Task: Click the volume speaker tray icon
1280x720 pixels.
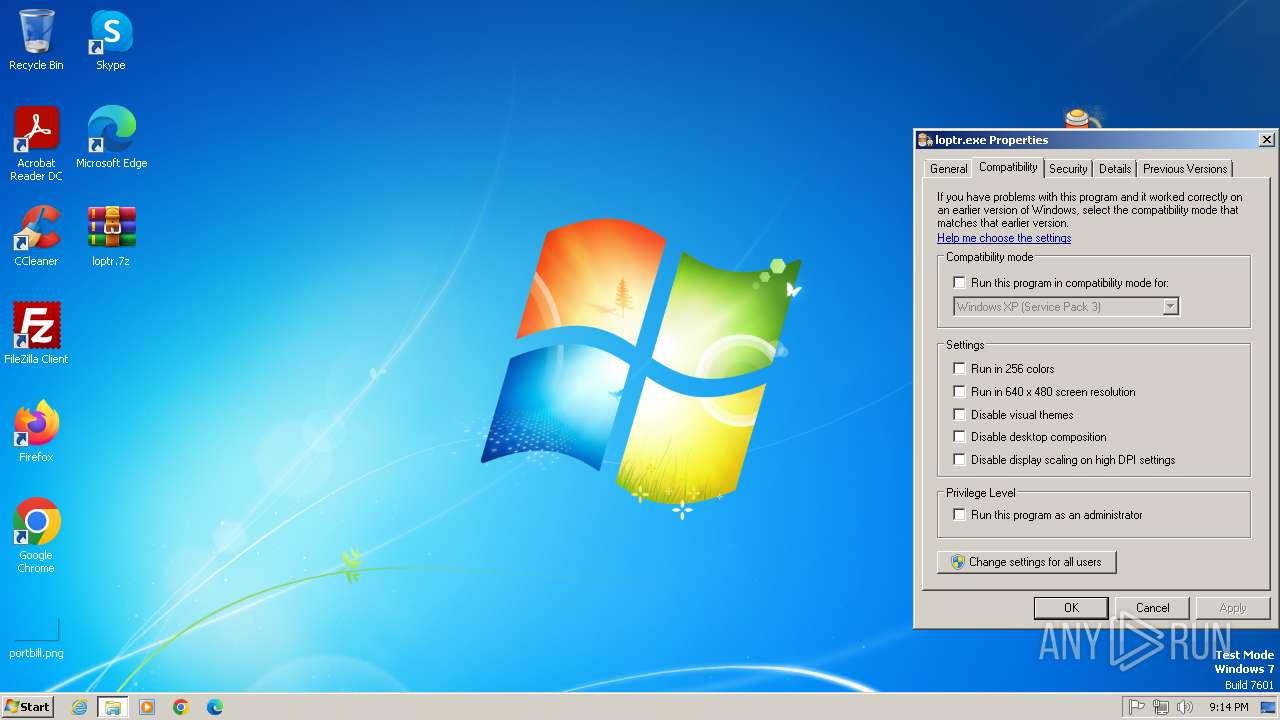Action: pyautogui.click(x=1185, y=707)
